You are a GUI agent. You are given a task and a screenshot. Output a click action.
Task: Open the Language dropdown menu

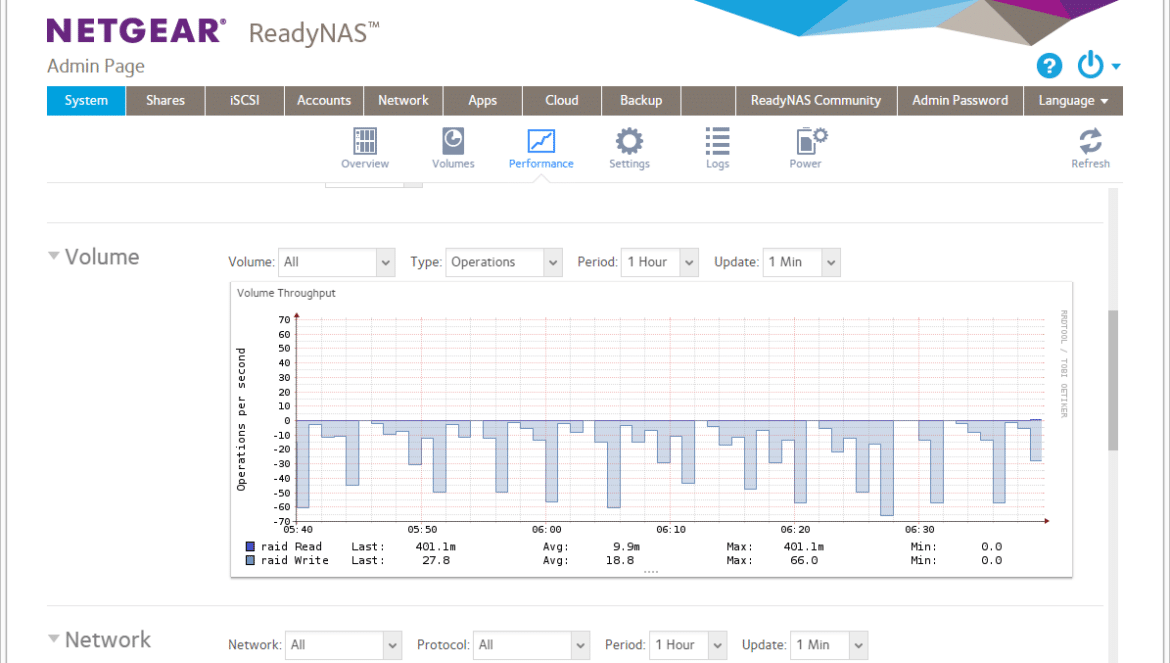click(x=1073, y=101)
